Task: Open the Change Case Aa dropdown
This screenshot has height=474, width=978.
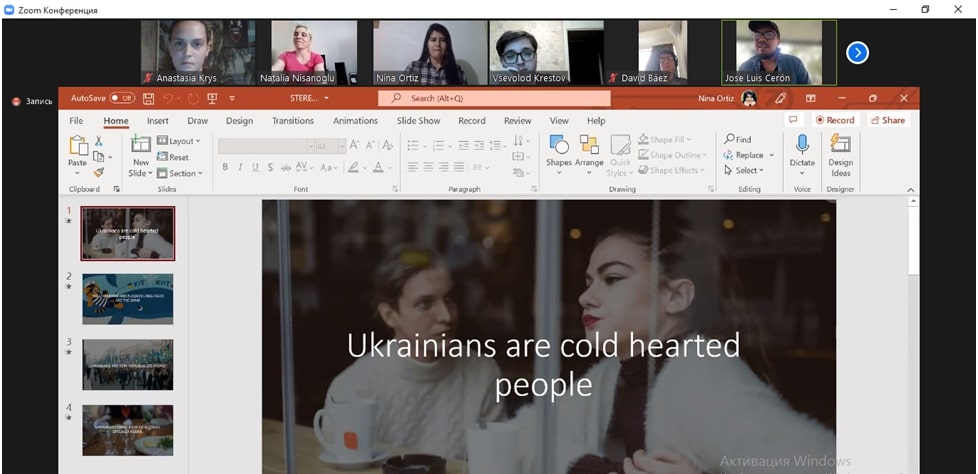Action: pos(329,167)
